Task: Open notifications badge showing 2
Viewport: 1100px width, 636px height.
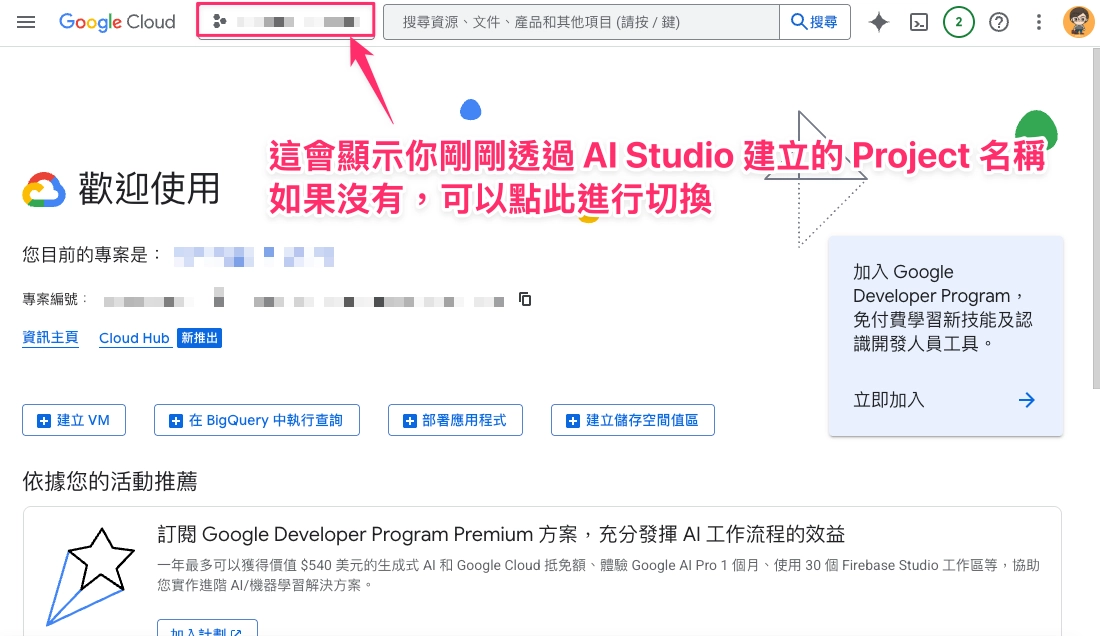Action: click(958, 22)
